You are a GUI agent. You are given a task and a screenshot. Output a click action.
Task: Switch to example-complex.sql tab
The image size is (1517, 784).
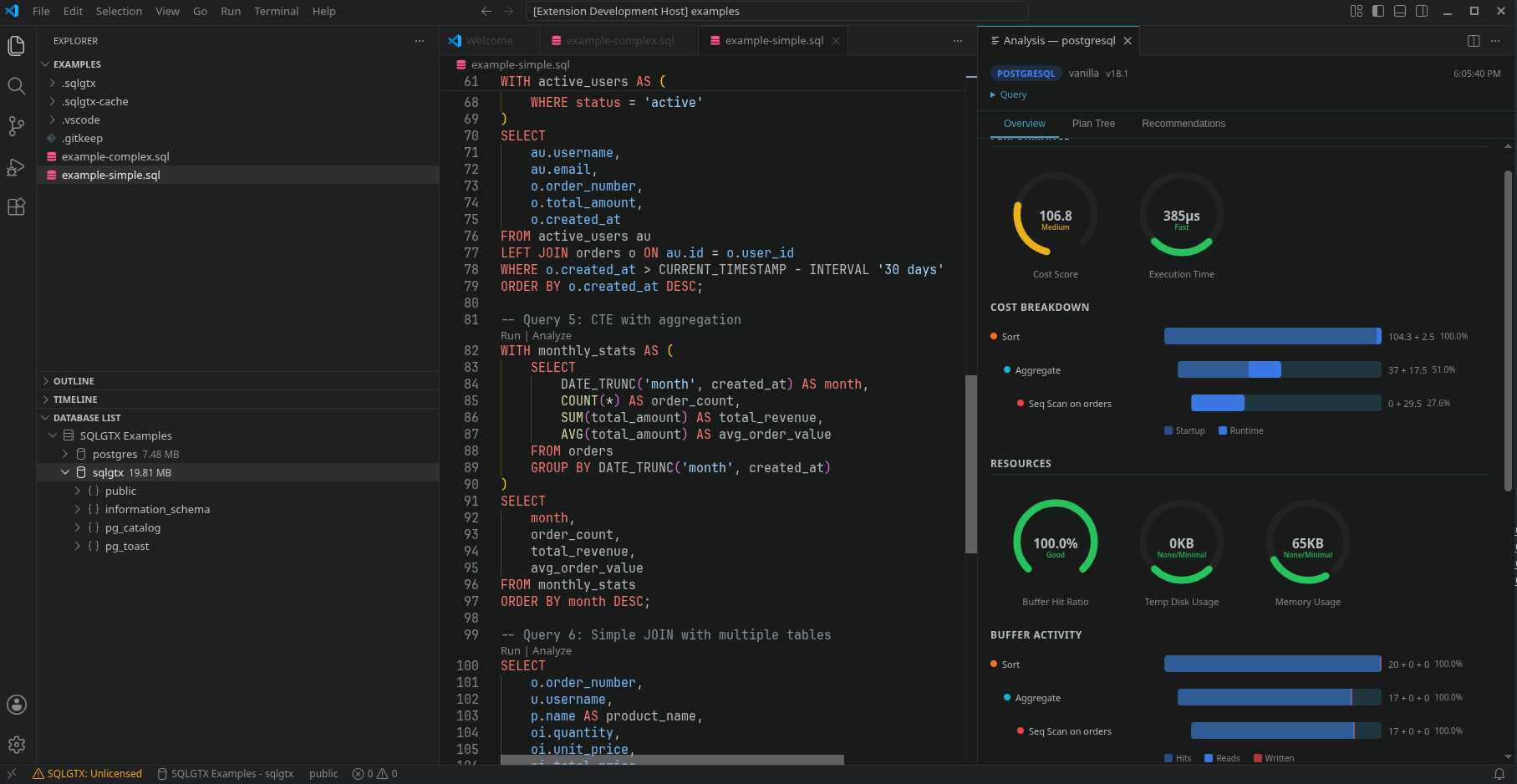click(620, 41)
